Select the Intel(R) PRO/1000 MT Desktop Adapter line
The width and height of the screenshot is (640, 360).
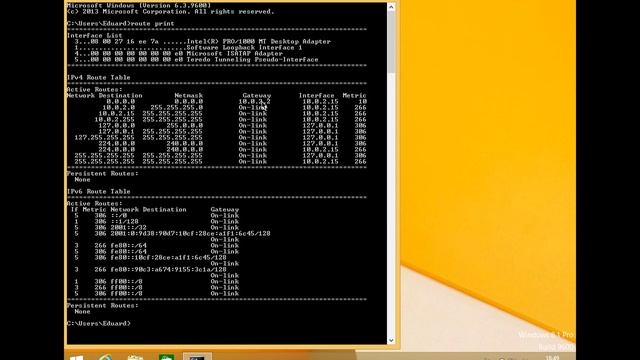pos(202,42)
